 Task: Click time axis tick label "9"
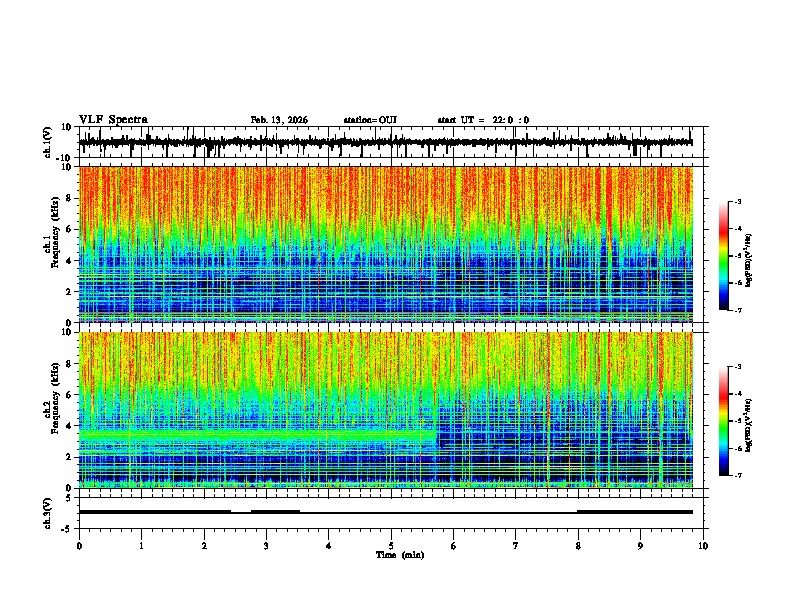click(640, 546)
